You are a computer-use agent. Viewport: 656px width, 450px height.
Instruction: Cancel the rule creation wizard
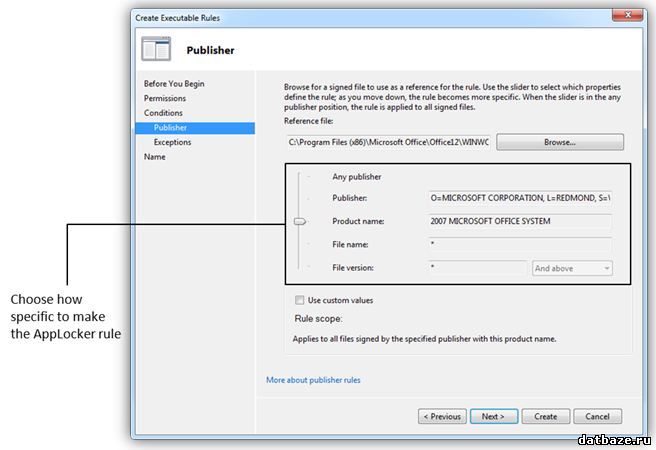tap(597, 416)
